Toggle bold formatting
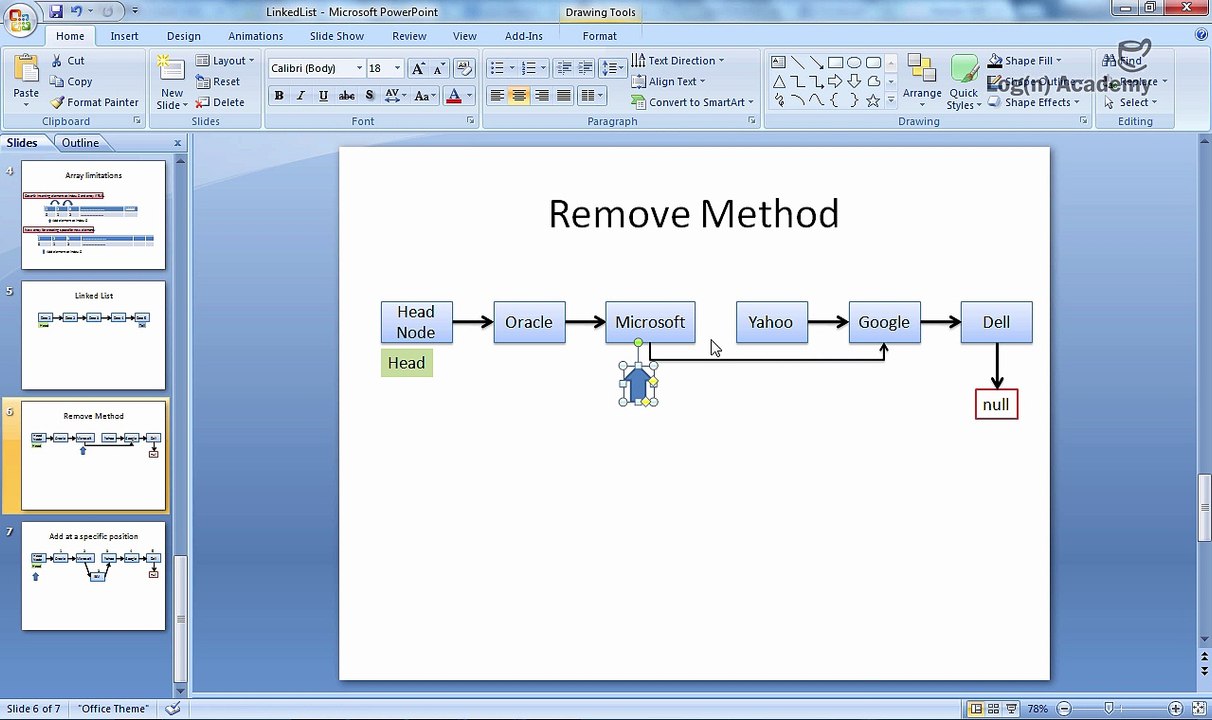The height and width of the screenshot is (720, 1212). (x=279, y=96)
